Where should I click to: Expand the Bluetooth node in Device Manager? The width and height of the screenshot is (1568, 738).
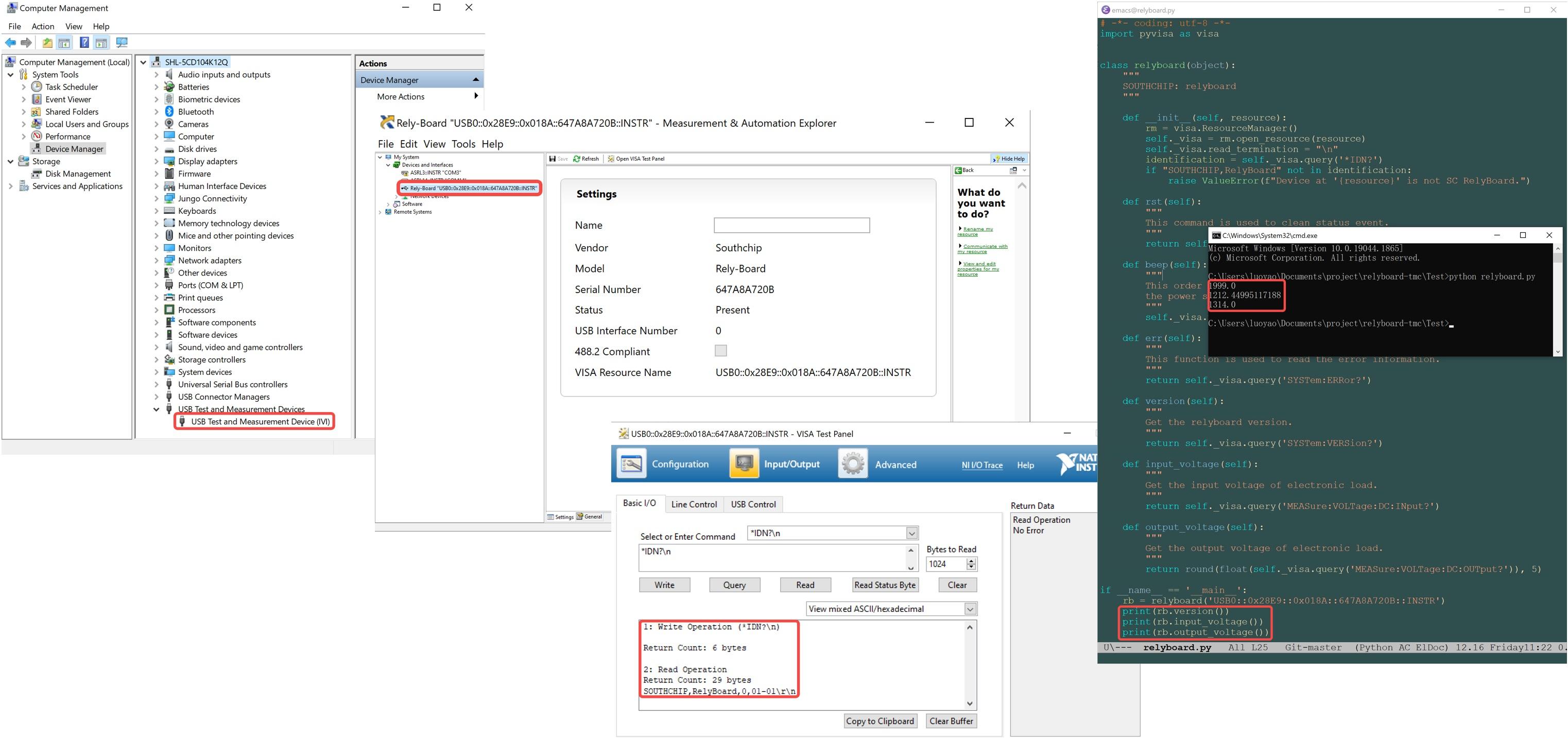pos(157,112)
